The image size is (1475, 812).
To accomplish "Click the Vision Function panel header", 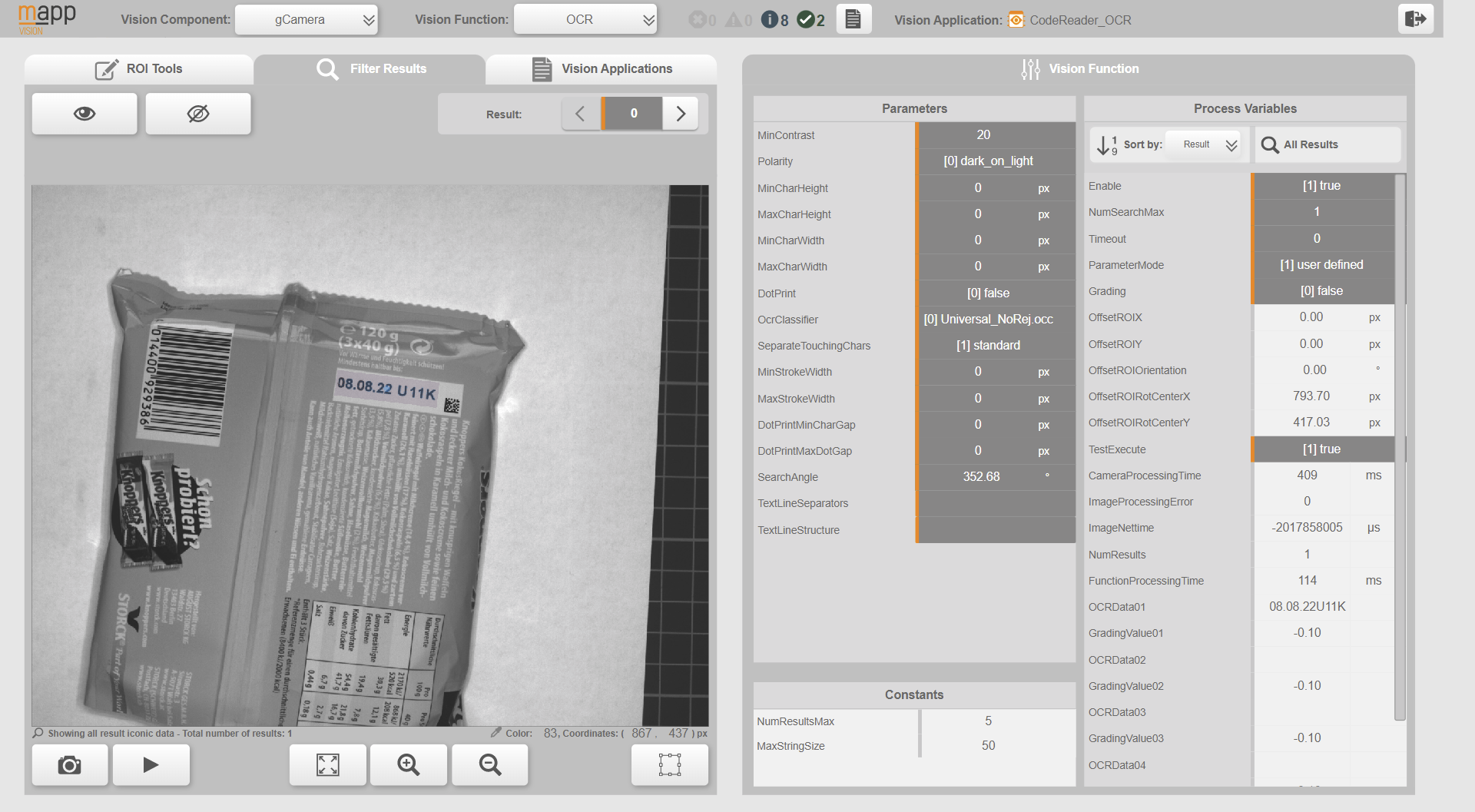I will click(1079, 69).
